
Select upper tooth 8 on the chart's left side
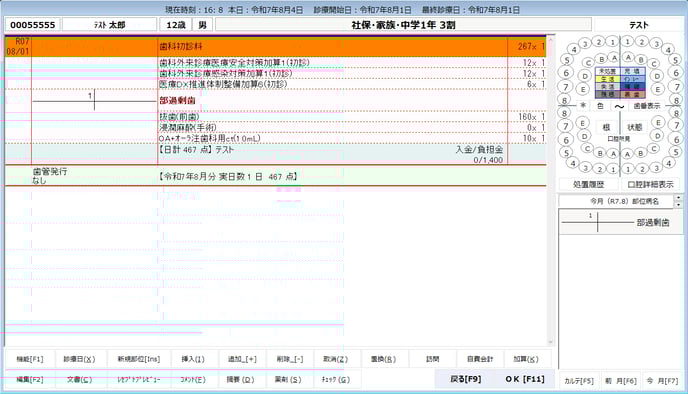click(x=565, y=100)
